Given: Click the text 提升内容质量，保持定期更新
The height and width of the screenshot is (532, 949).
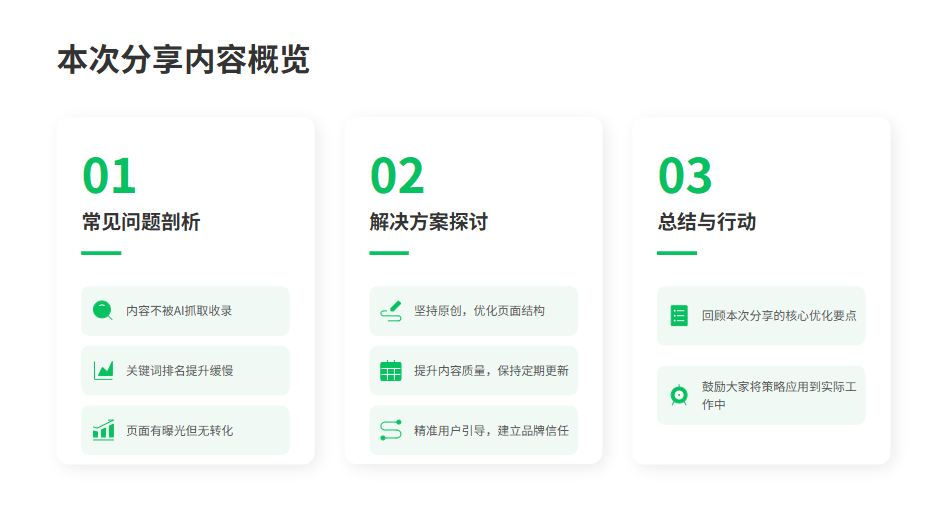Looking at the screenshot, I should pyautogui.click(x=491, y=370).
